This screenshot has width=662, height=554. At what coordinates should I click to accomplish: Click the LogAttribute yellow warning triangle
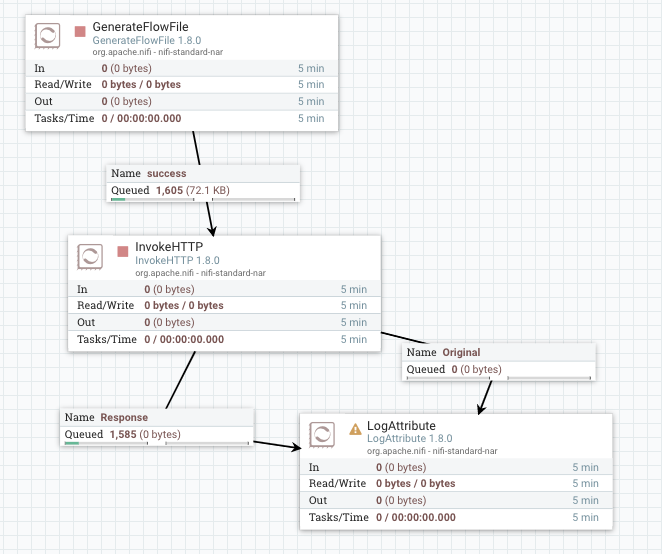[x=355, y=428]
